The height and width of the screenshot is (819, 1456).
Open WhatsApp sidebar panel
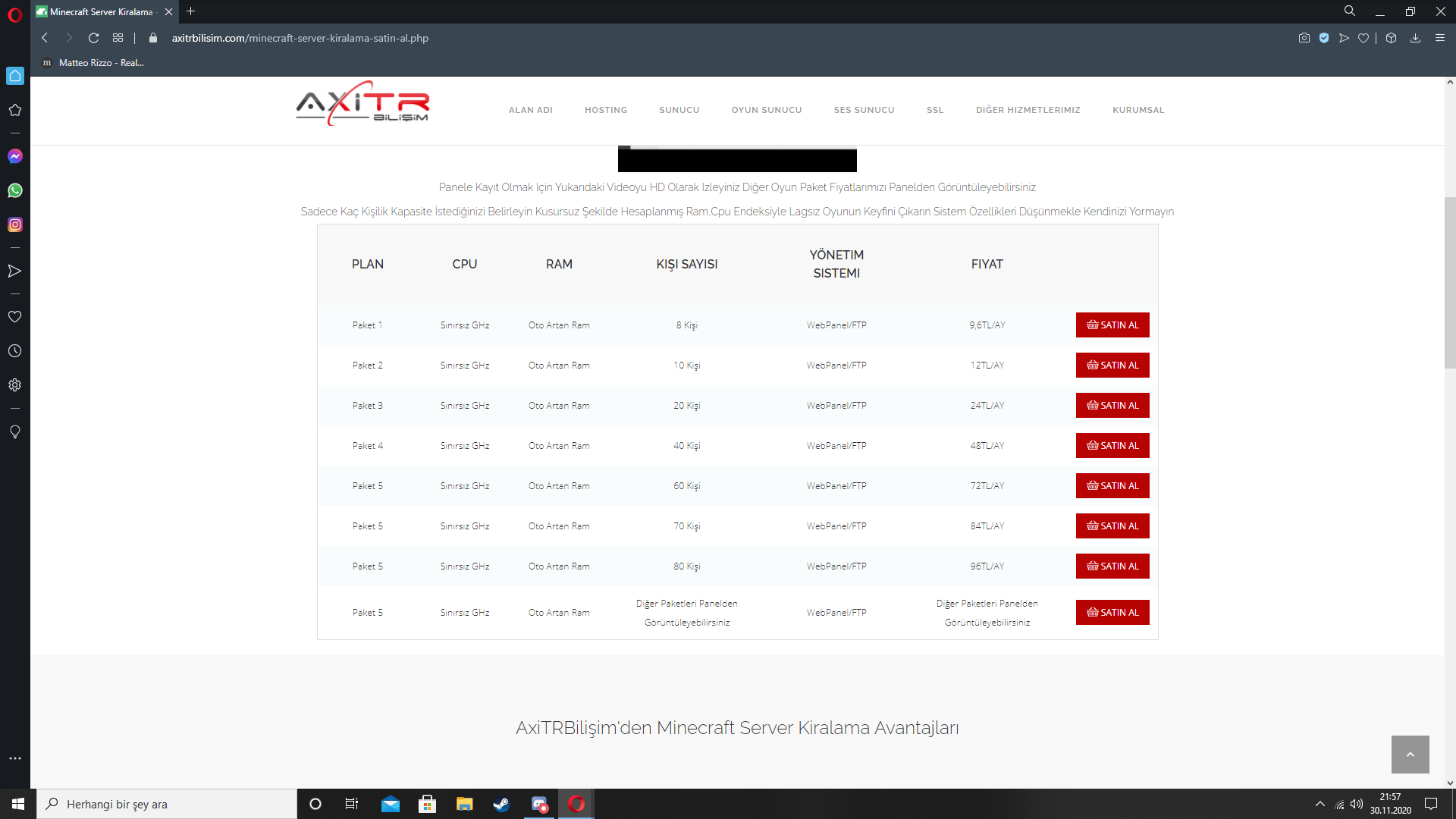click(15, 190)
